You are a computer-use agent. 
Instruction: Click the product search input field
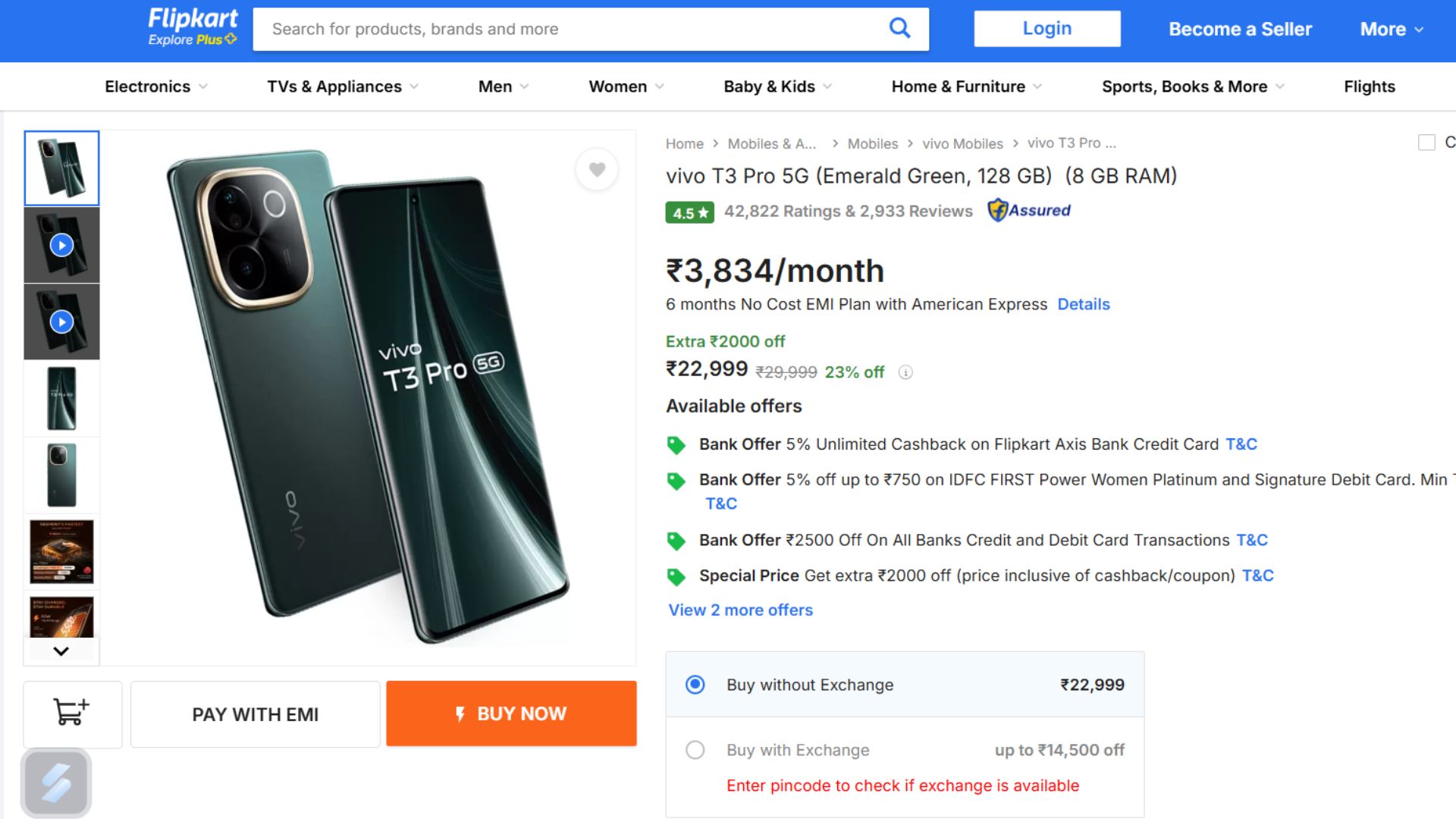569,29
